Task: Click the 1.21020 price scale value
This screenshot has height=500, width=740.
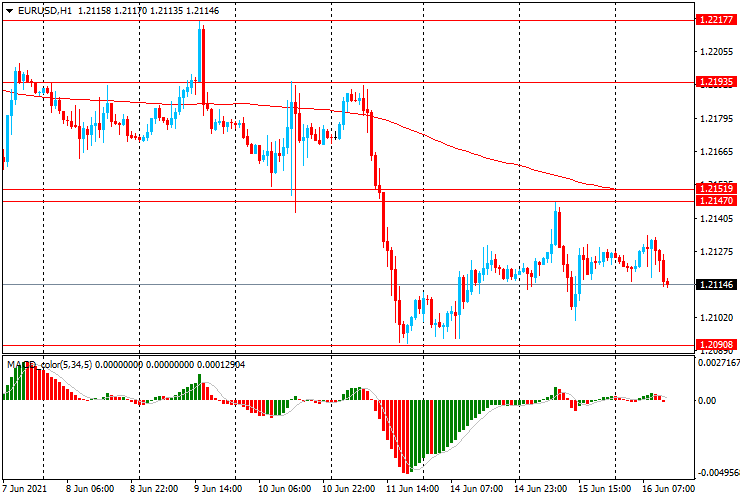Action: [716, 317]
